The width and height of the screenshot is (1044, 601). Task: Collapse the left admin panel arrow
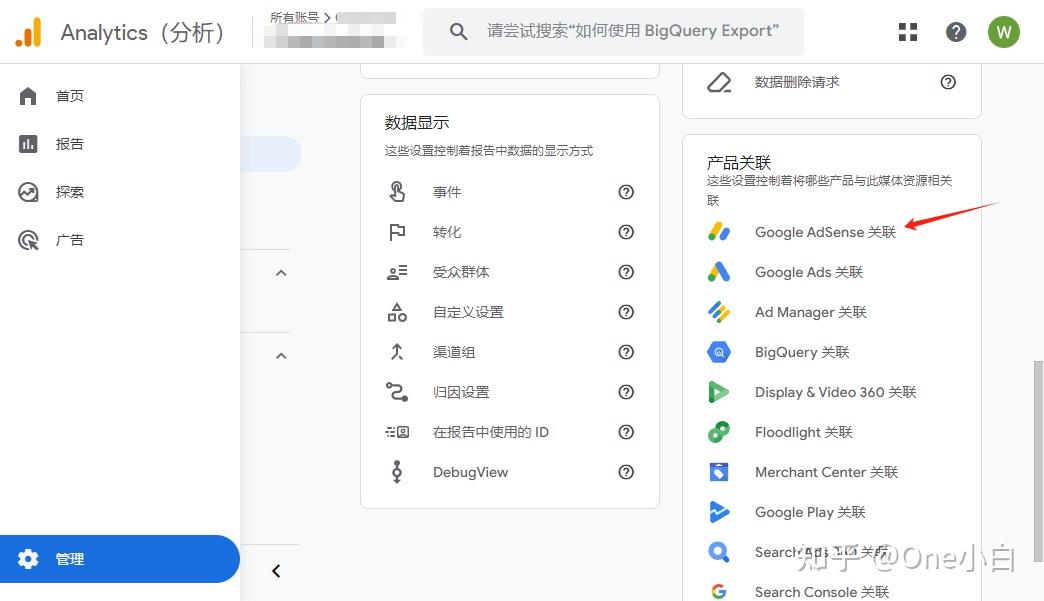point(276,570)
